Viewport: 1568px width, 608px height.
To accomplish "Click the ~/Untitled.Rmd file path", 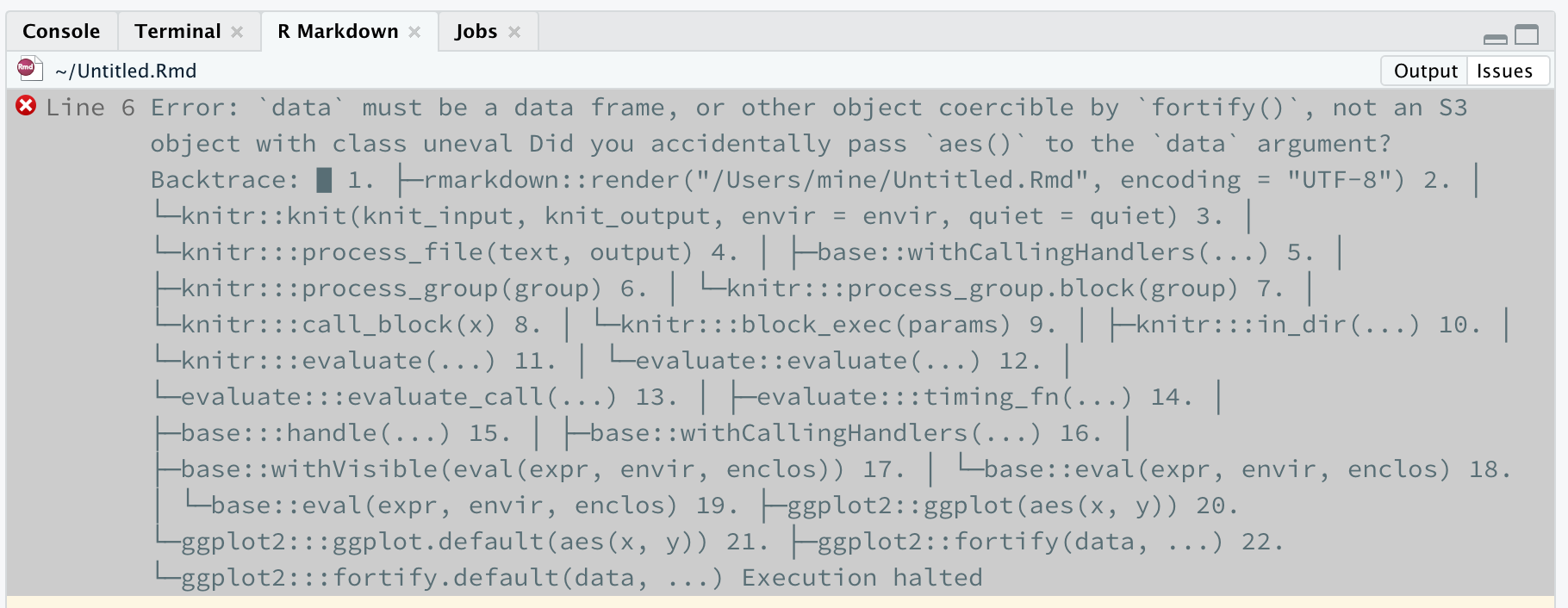I will pos(126,70).
